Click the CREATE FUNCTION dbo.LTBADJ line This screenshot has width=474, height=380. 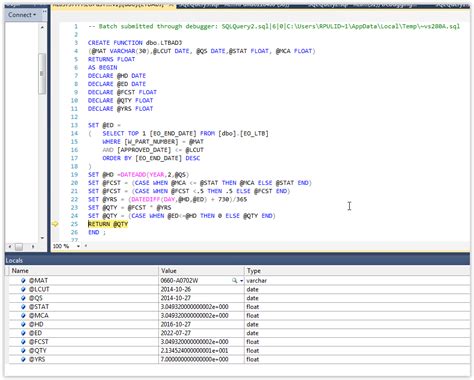tap(135, 43)
